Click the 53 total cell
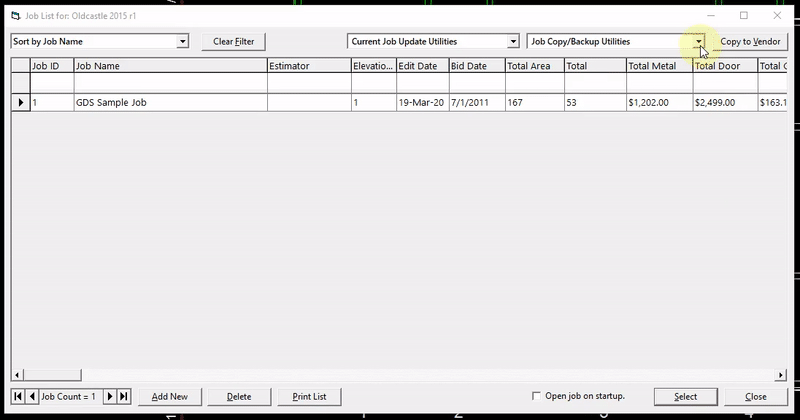 coord(595,103)
